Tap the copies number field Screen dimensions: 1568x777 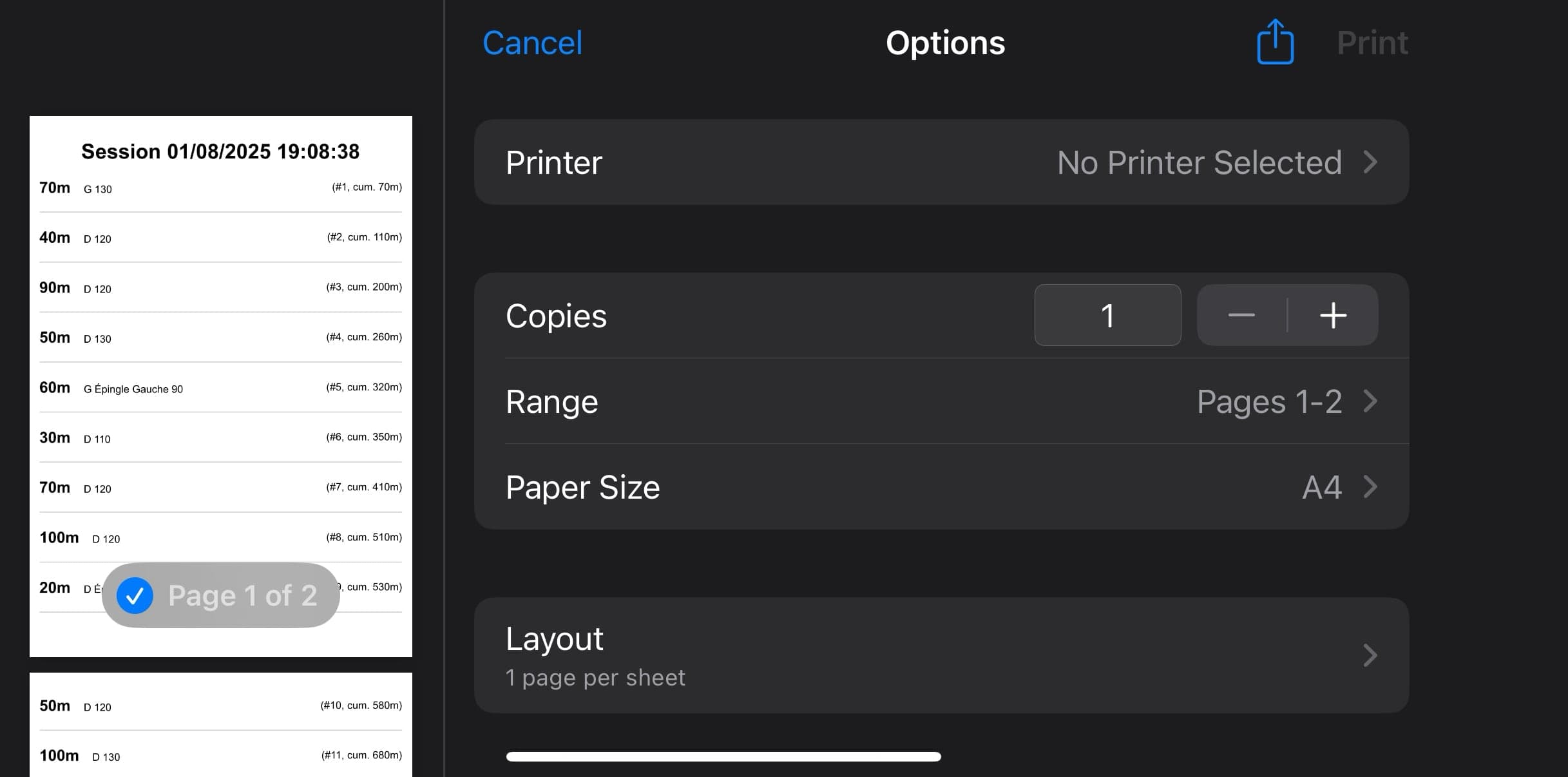coord(1107,315)
